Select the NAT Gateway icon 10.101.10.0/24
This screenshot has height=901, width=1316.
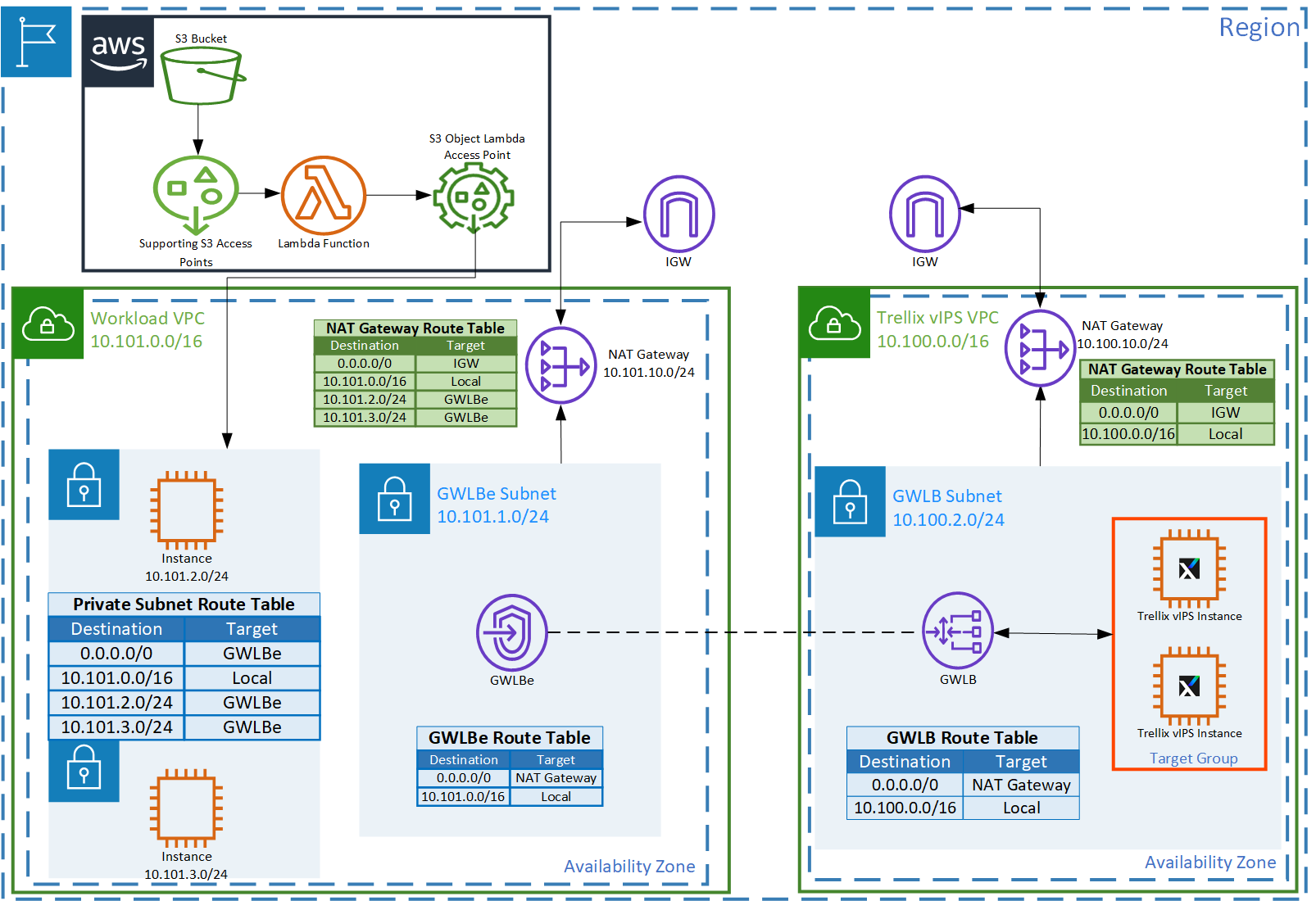coord(561,365)
